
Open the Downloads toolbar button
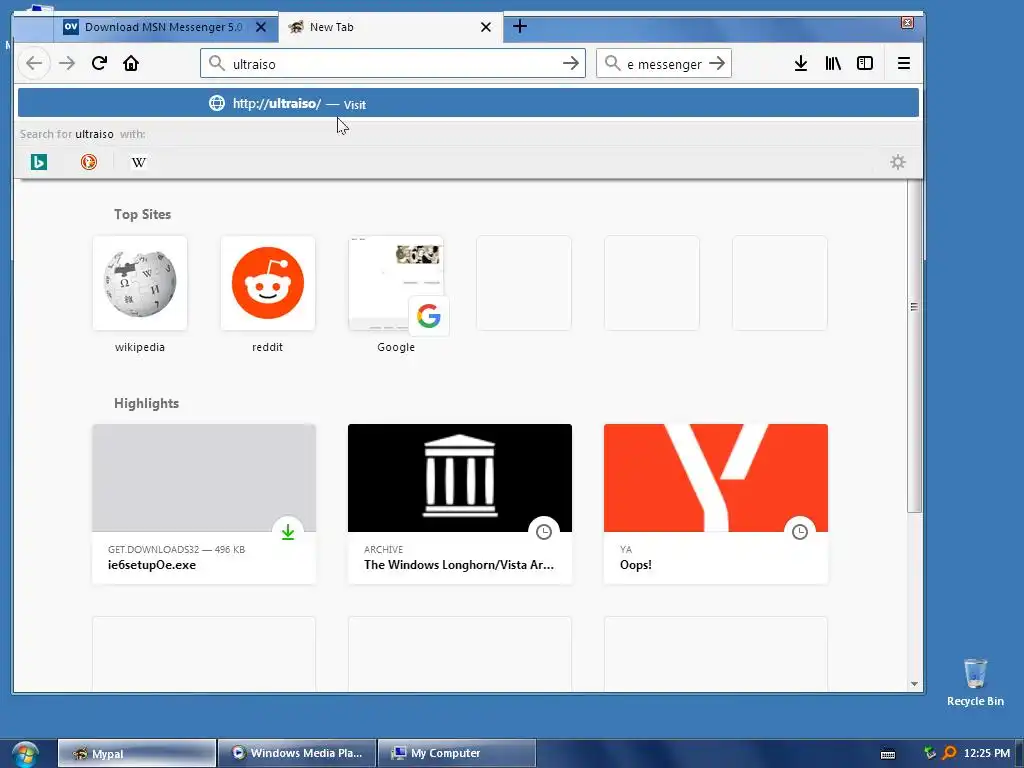point(801,63)
